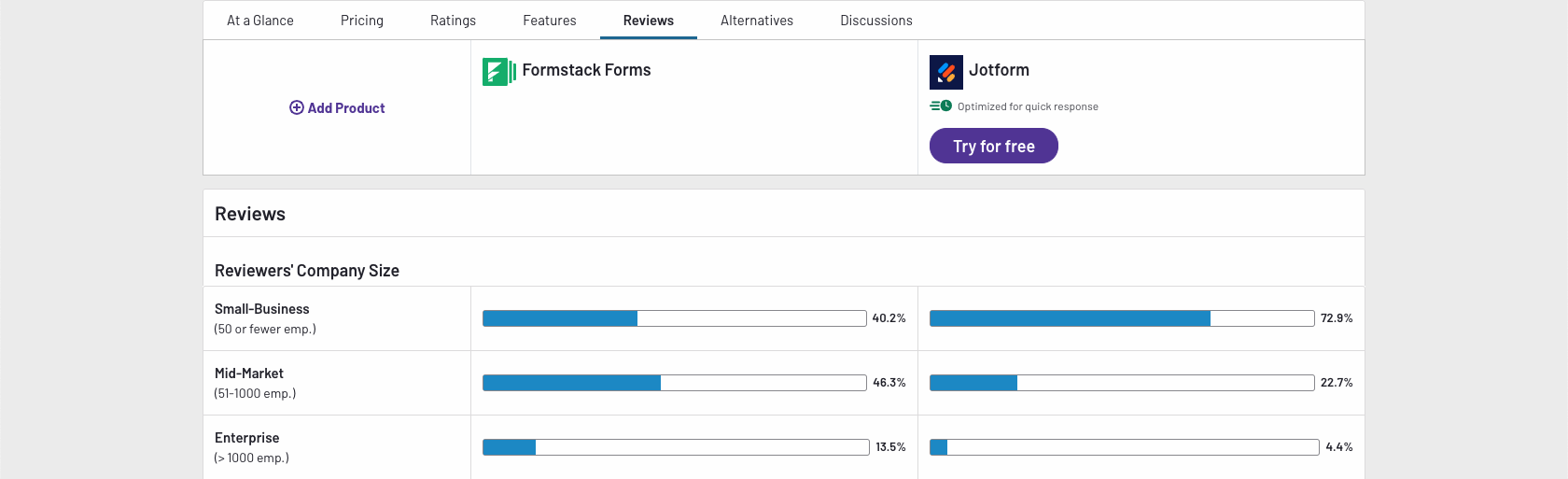Open the Alternatives tab

click(757, 21)
